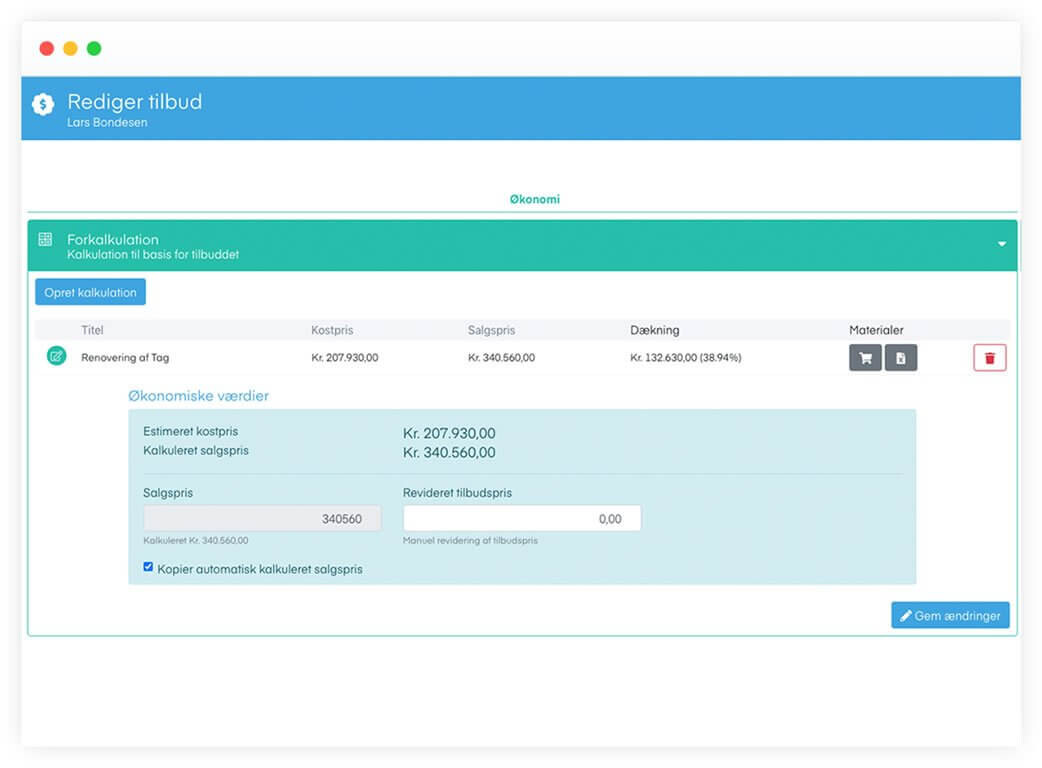Click the Dækning column header
1042x768 pixels.
654,330
